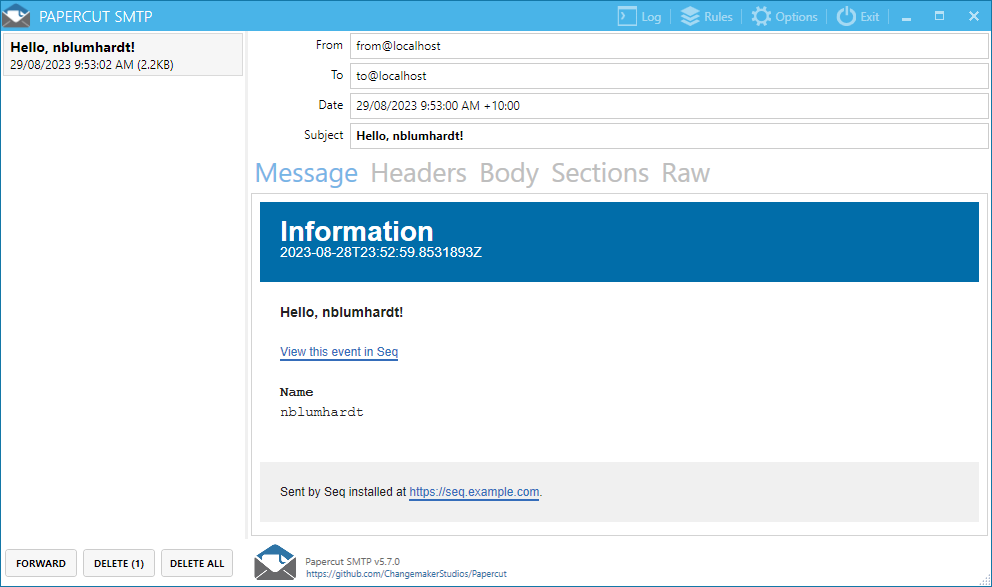Viewport: 992px width, 587px height.
Task: Open the Papercut GitHub repository link
Action: pos(406,574)
